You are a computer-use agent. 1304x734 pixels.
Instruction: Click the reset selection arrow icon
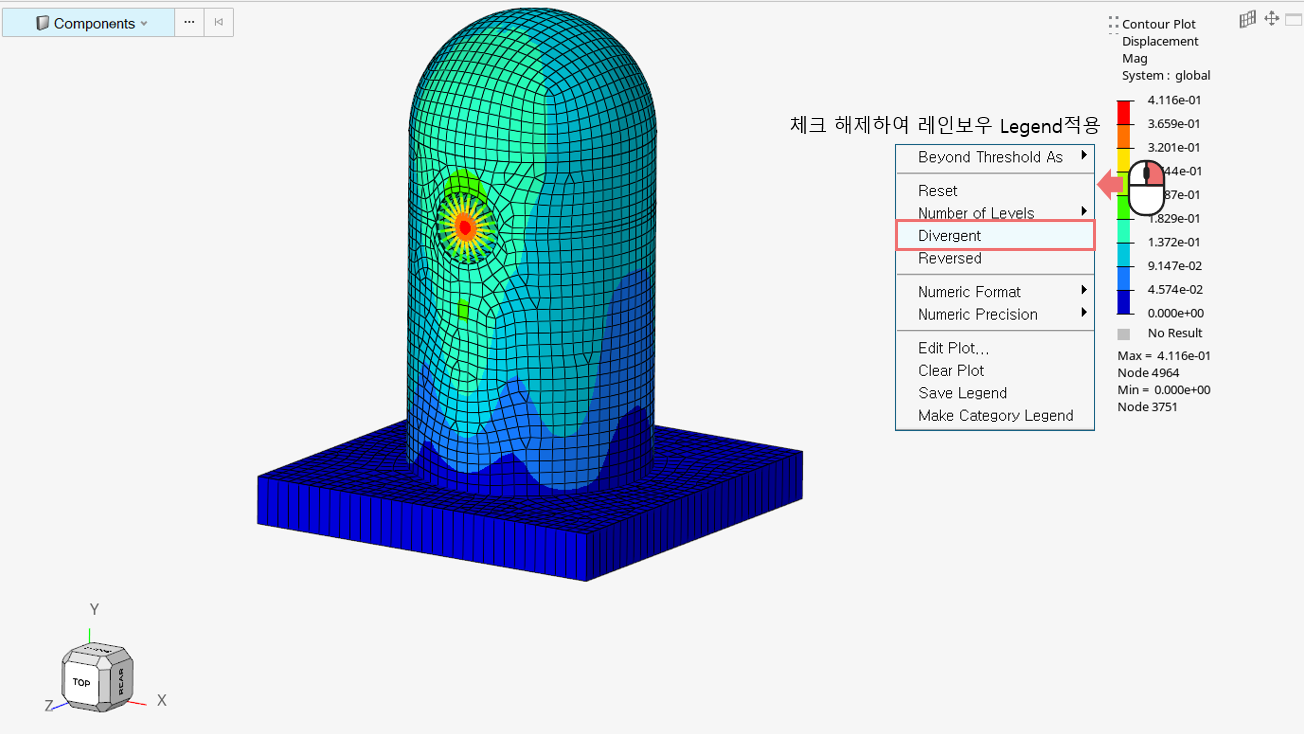(218, 22)
